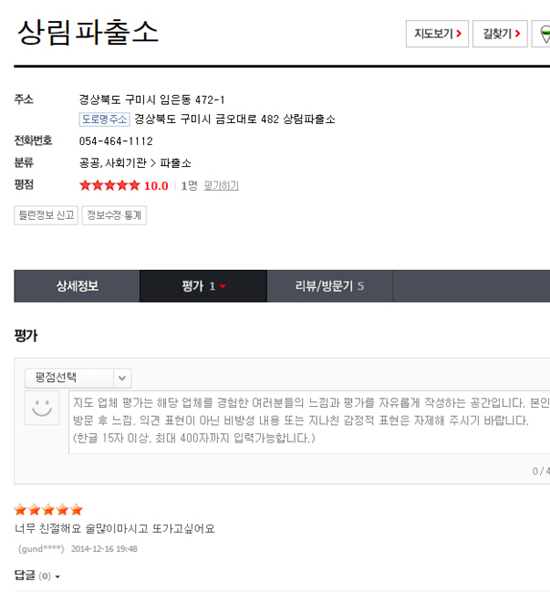The width and height of the screenshot is (550, 602).
Task: Select the 평가 1 tab
Action: click(x=203, y=286)
